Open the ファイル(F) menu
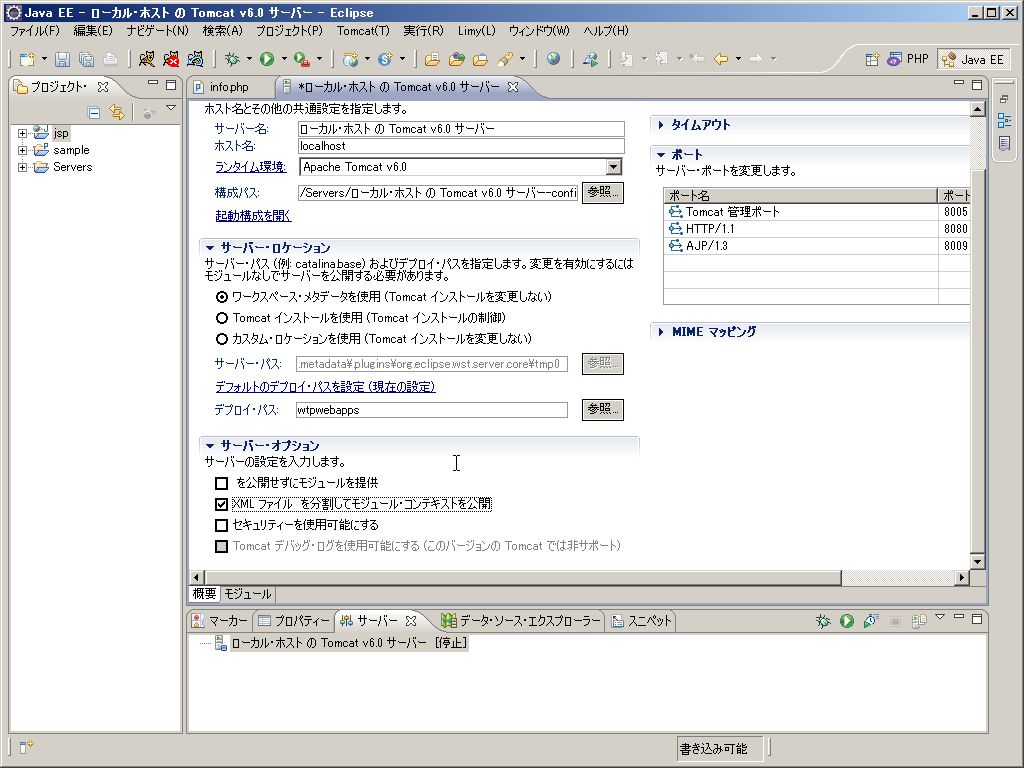Viewport: 1024px width, 768px height. click(x=35, y=31)
